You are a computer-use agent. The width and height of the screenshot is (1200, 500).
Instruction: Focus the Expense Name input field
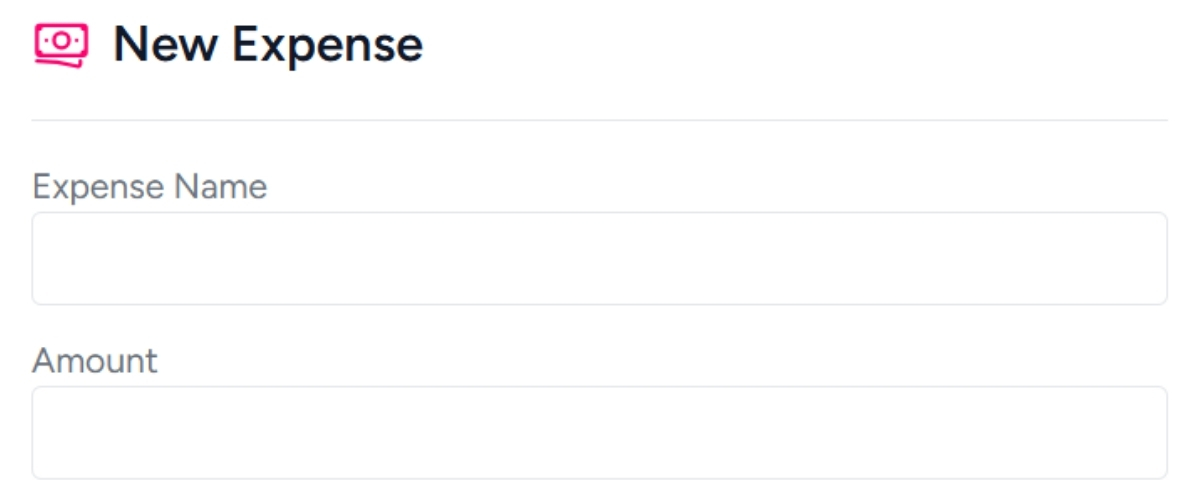(599, 258)
